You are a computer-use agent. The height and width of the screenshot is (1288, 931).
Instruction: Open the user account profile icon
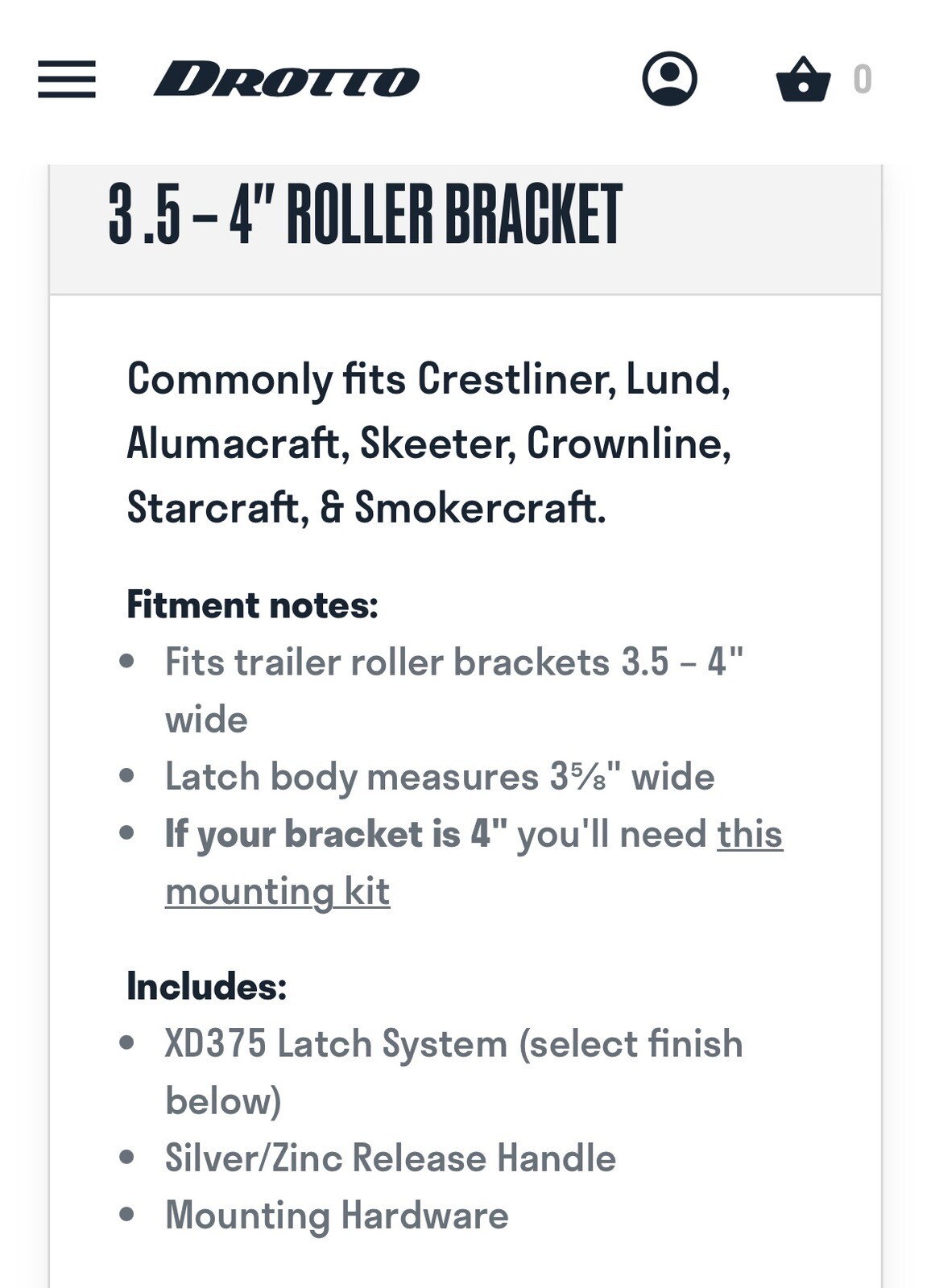(669, 79)
